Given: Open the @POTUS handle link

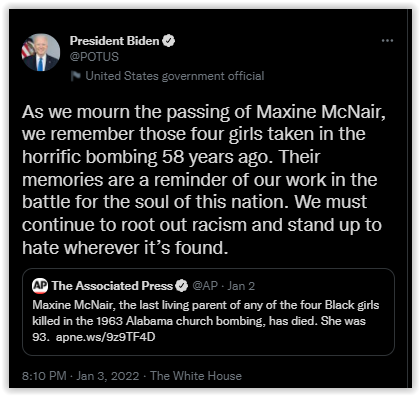Looking at the screenshot, I should pyautogui.click(x=94, y=57).
